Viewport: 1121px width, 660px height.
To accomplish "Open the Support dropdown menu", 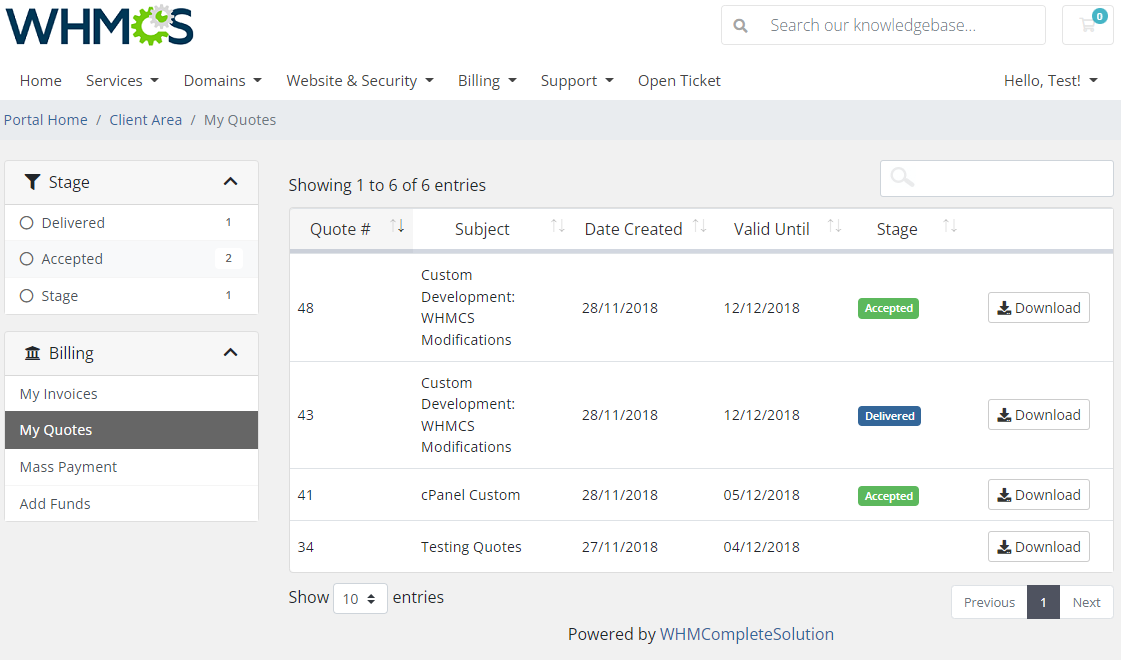I will click(x=577, y=81).
